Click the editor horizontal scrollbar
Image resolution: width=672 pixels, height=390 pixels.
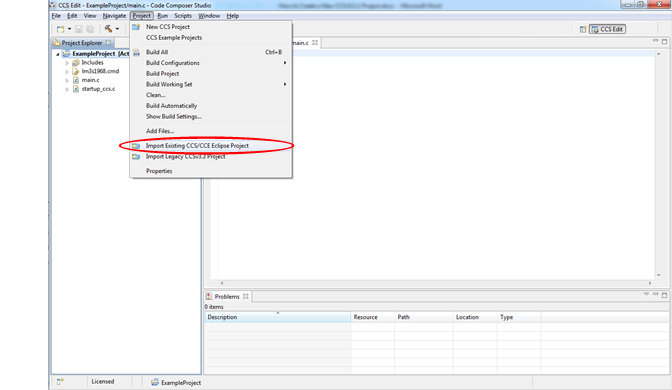coord(435,283)
